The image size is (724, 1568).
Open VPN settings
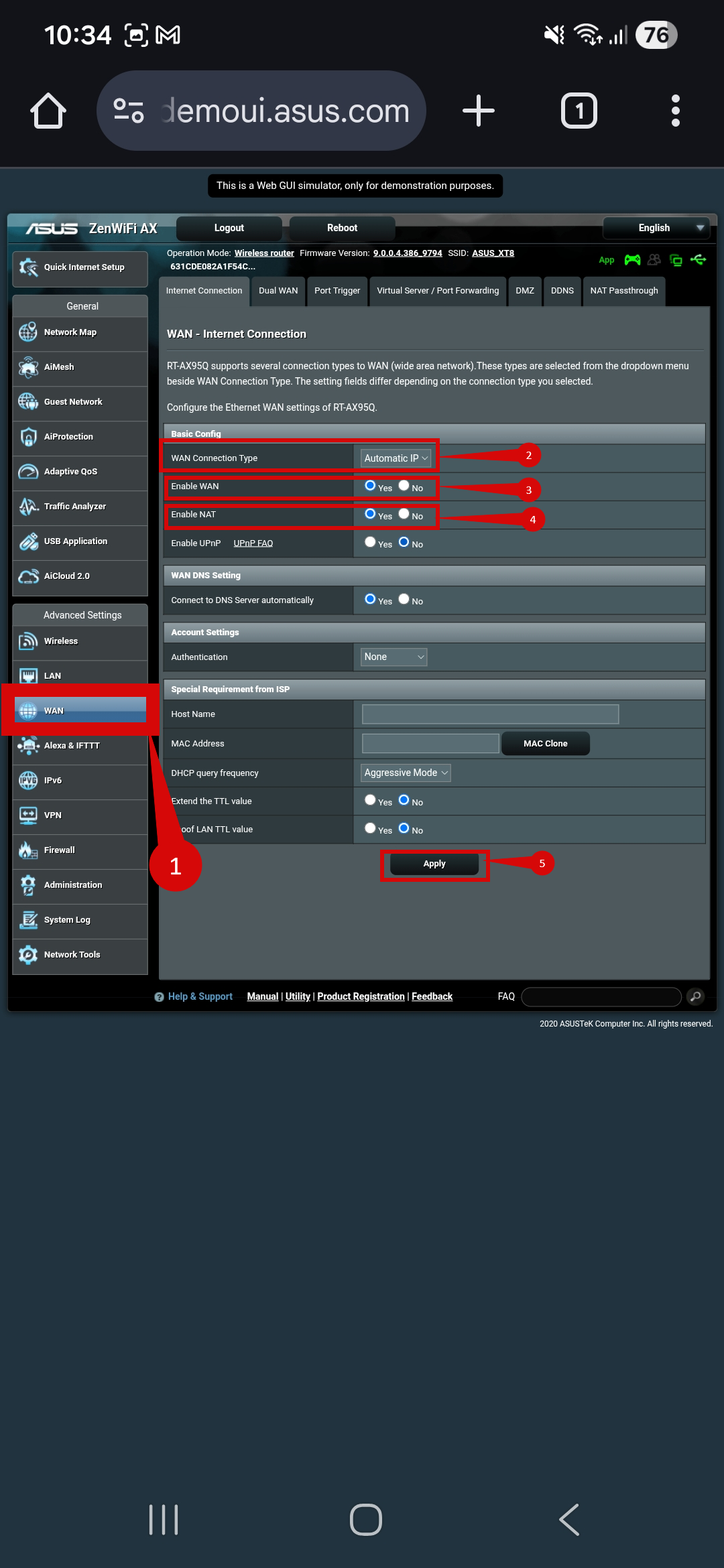click(x=80, y=815)
